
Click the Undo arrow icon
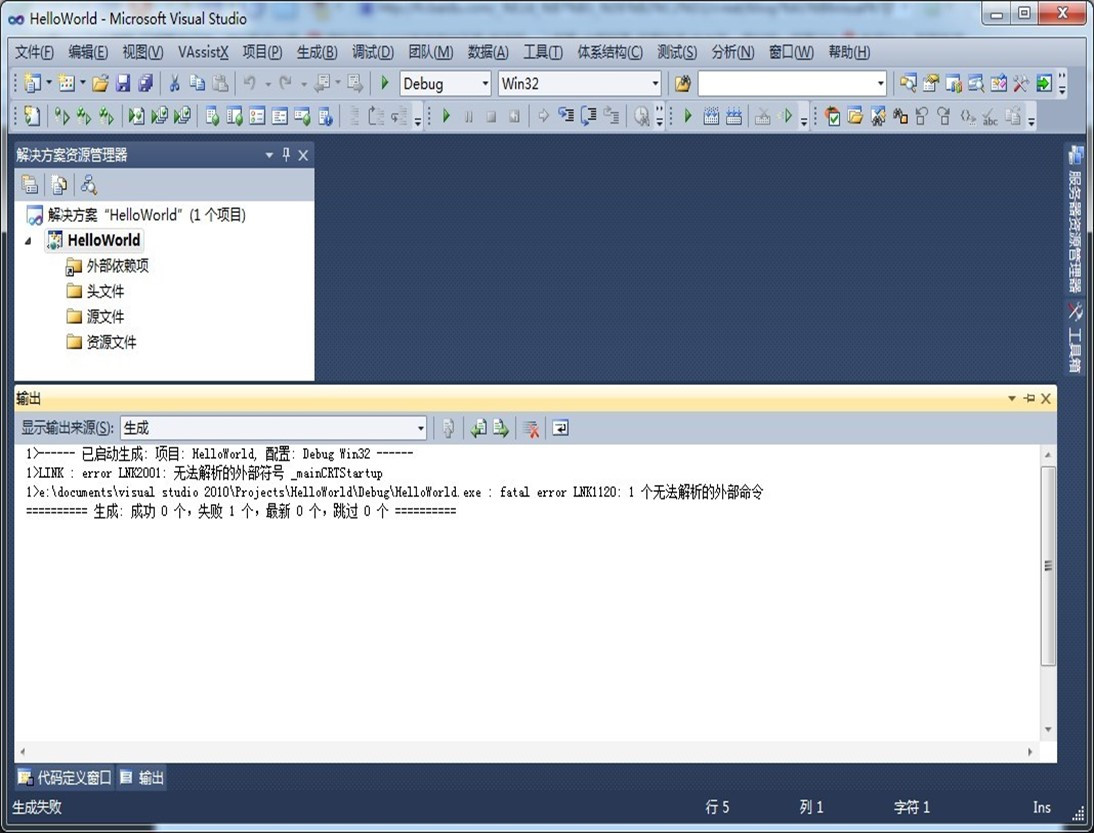point(249,83)
